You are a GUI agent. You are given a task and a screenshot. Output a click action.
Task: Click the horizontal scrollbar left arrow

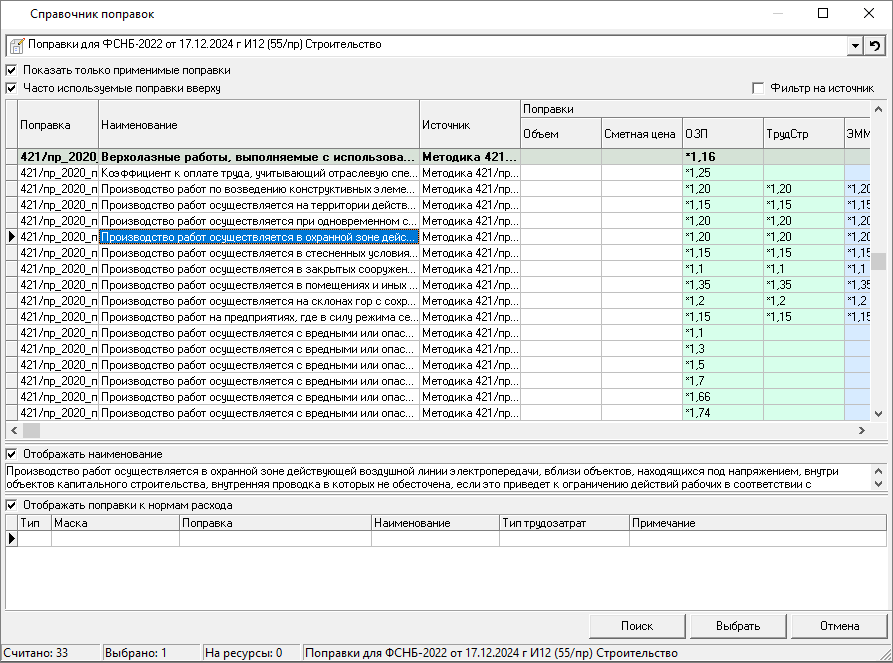pos(13,430)
